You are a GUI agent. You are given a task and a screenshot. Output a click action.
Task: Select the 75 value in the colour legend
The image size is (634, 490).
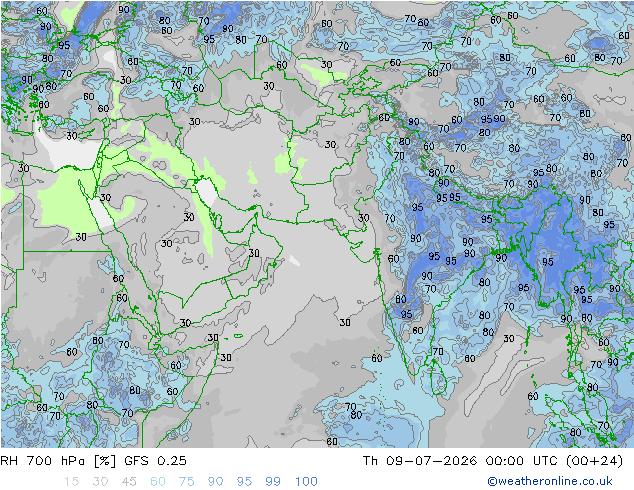click(186, 482)
